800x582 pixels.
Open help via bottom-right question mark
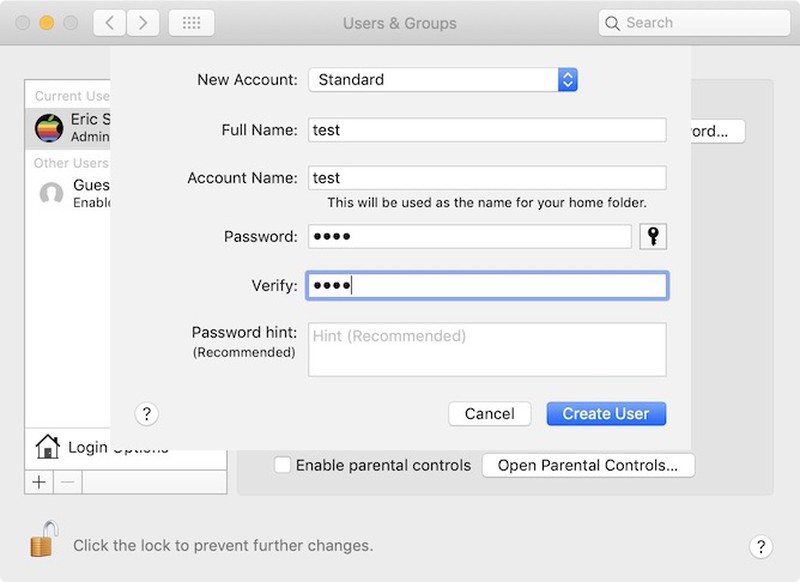point(763,545)
